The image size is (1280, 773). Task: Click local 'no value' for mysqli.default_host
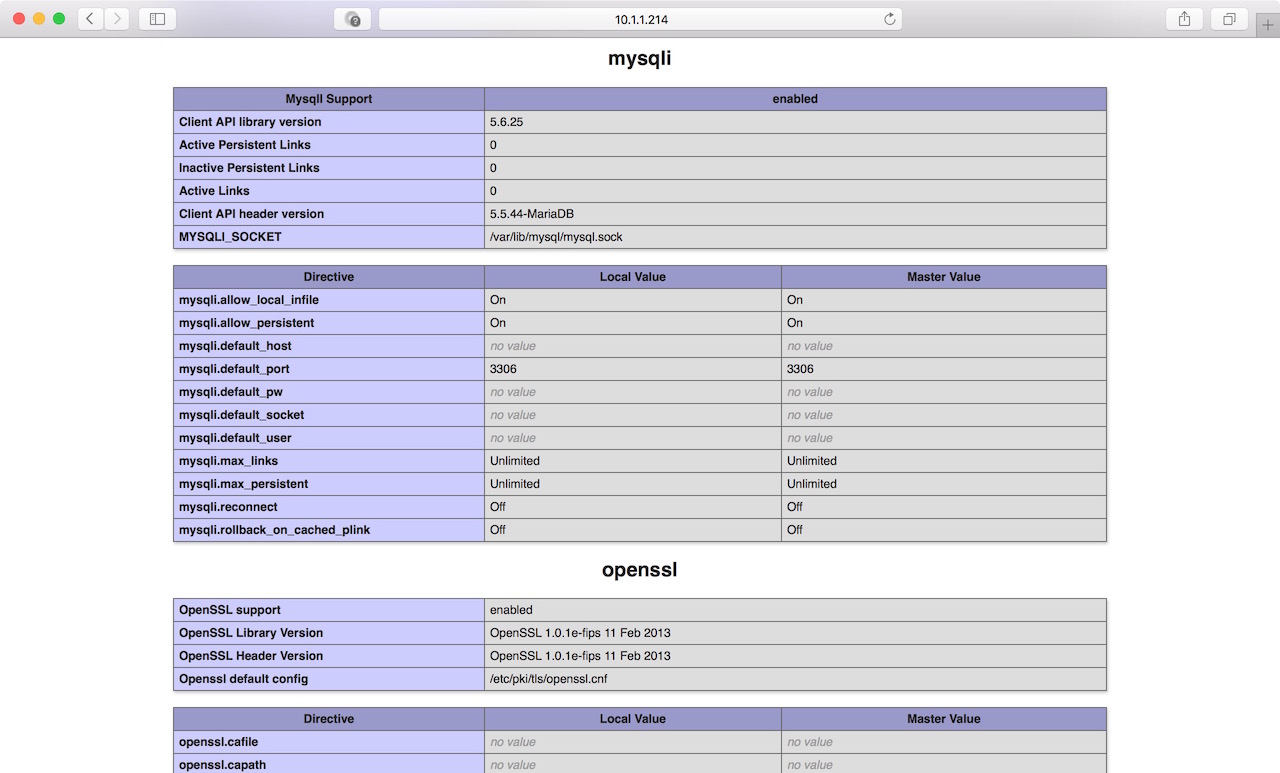(513, 346)
